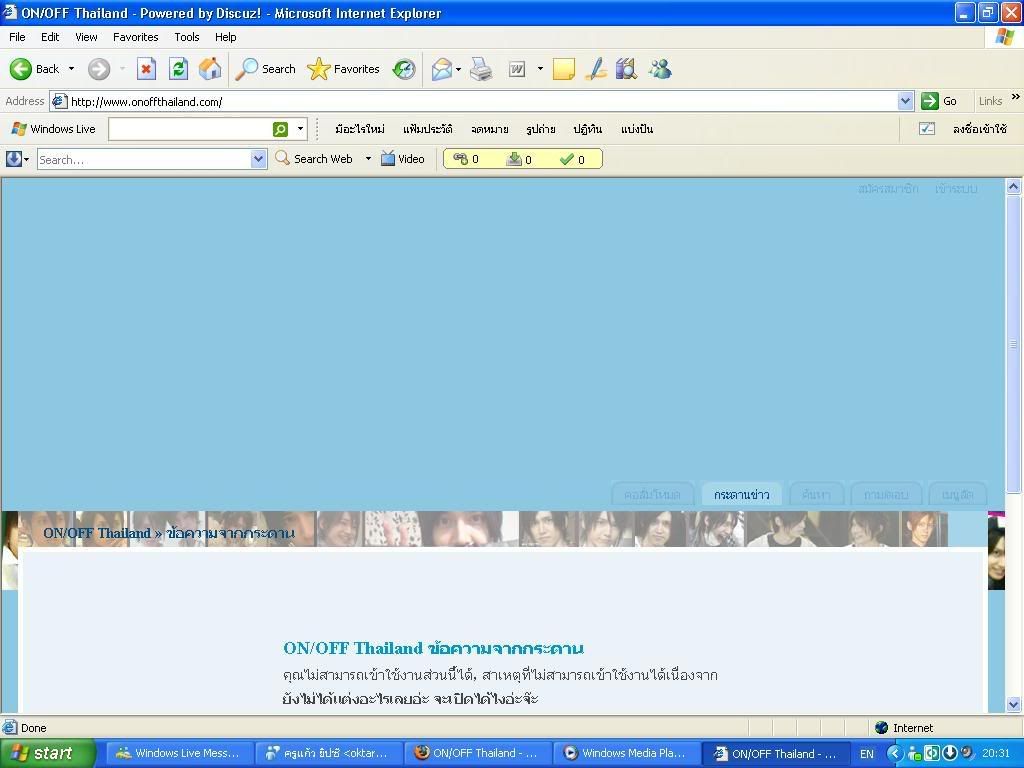Click the Internet zone globe in status bar

click(x=882, y=728)
